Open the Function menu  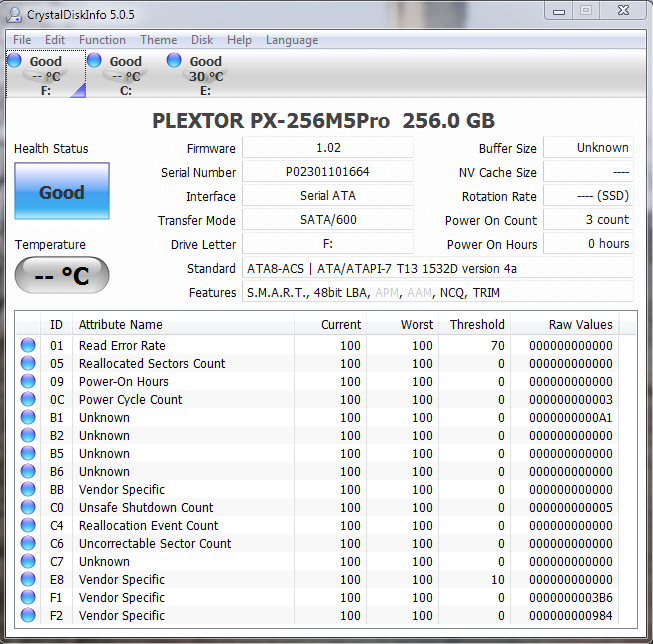pyautogui.click(x=102, y=40)
